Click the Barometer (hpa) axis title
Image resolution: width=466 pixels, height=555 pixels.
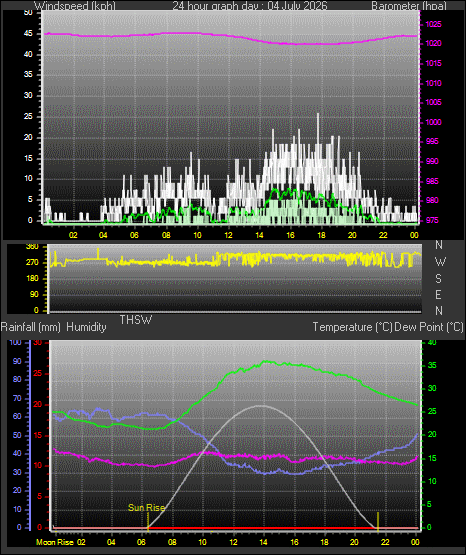tap(409, 6)
